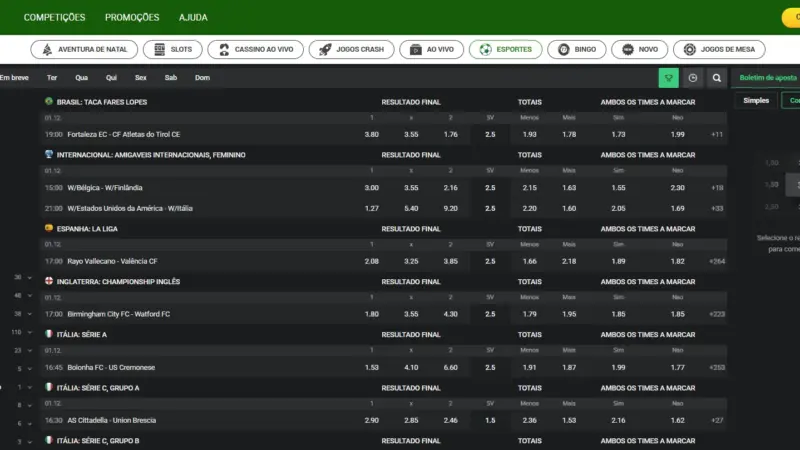Select the Sex day tab
This screenshot has height=450, width=800.
(x=141, y=78)
